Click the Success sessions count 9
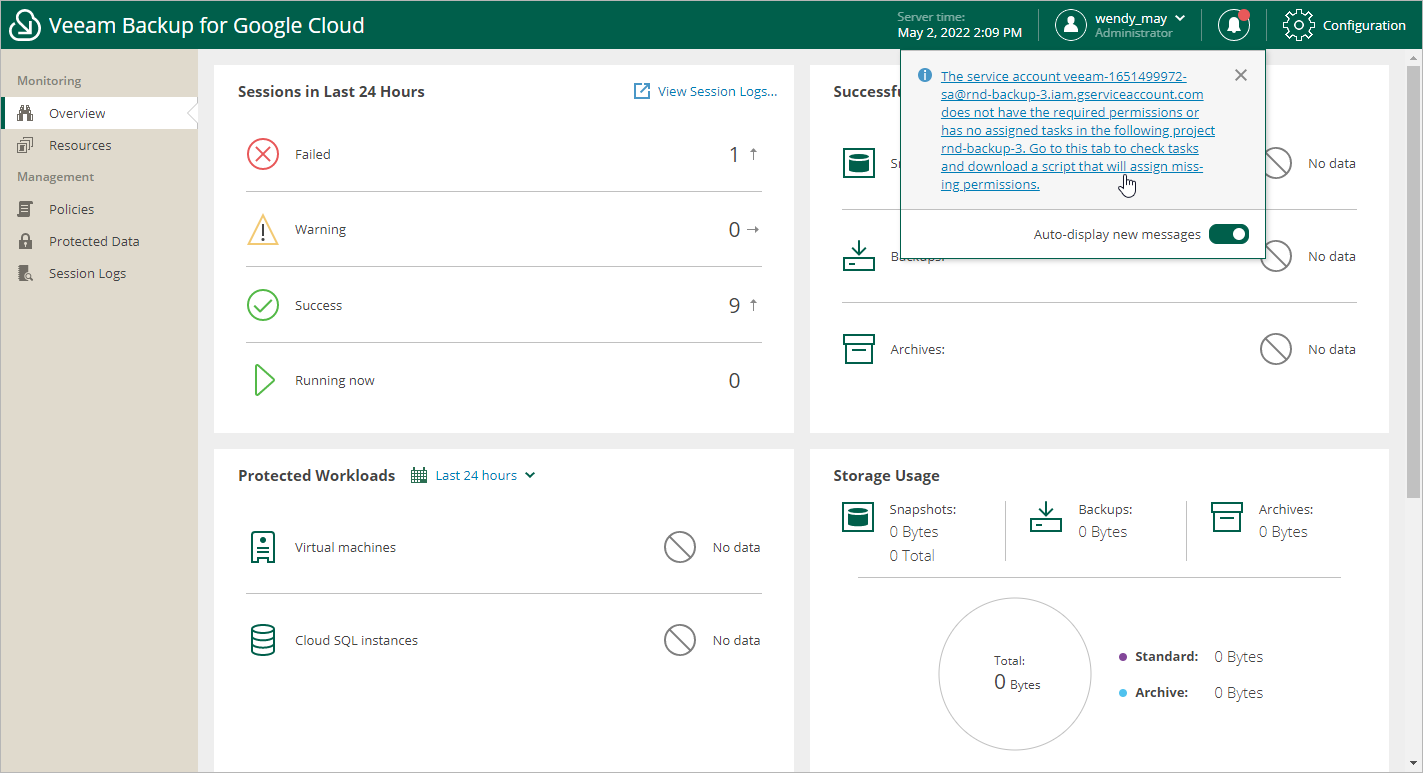 [x=734, y=305]
